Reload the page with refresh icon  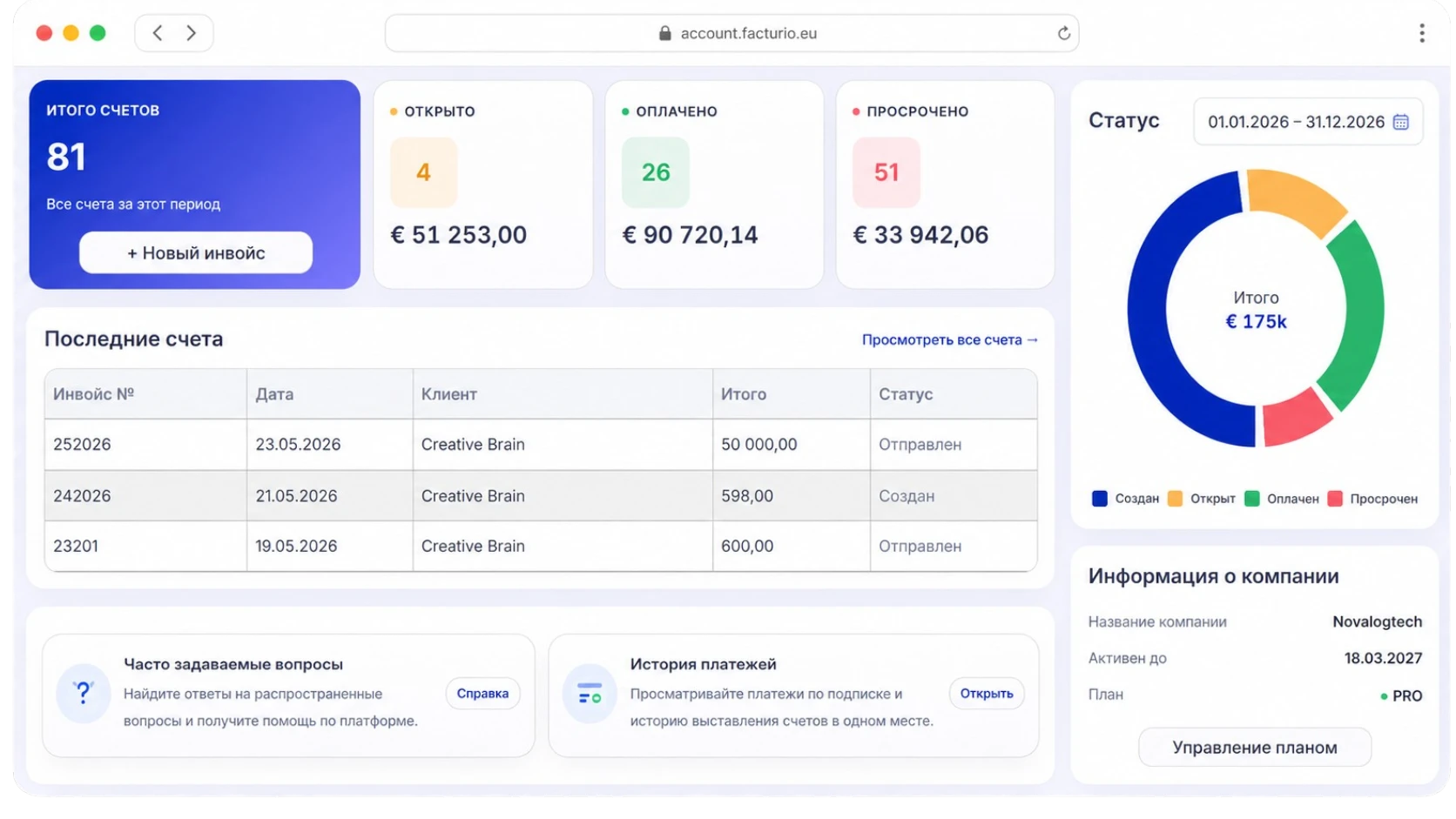point(1063,33)
